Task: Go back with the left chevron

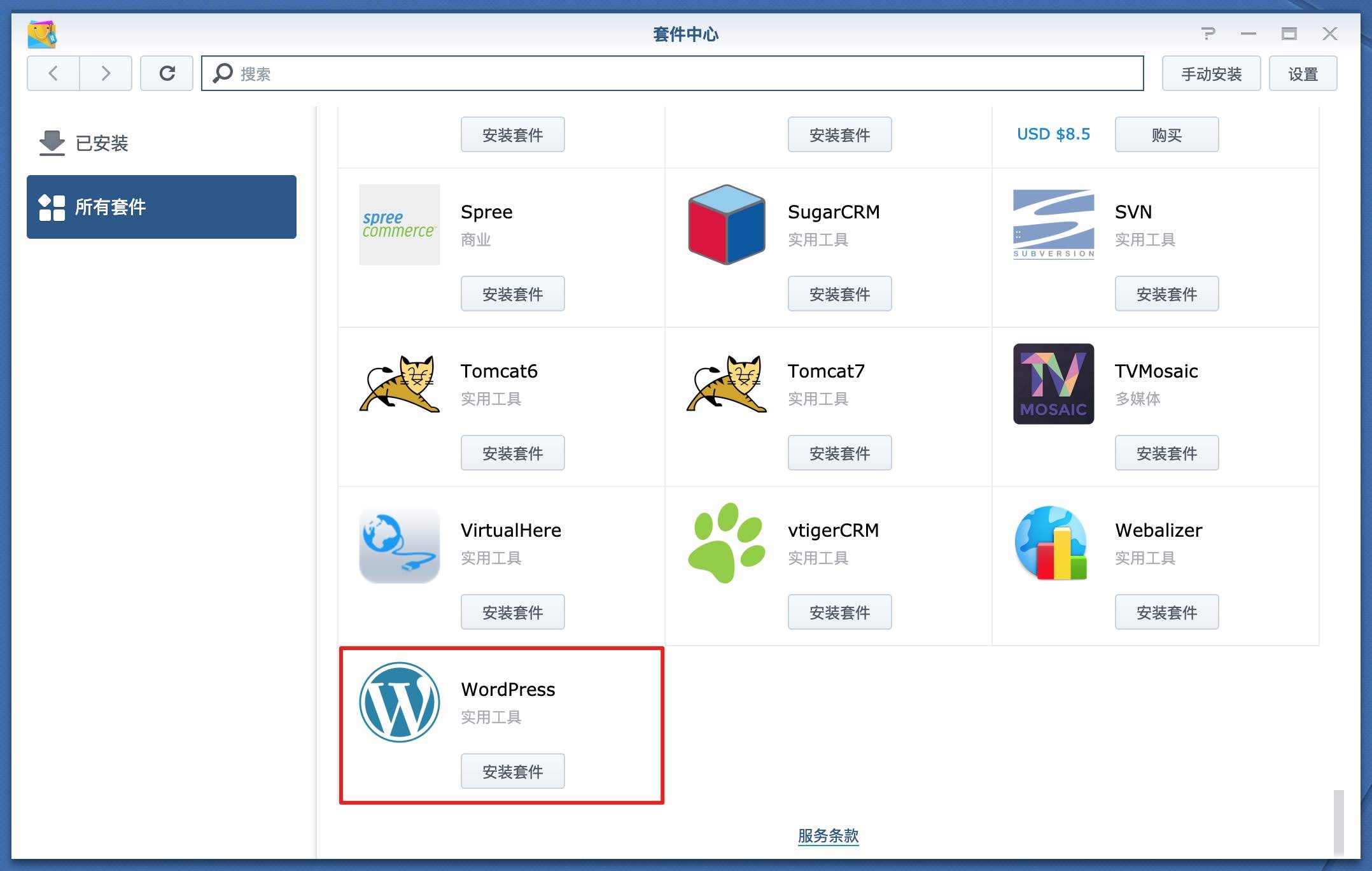Action: [x=53, y=73]
